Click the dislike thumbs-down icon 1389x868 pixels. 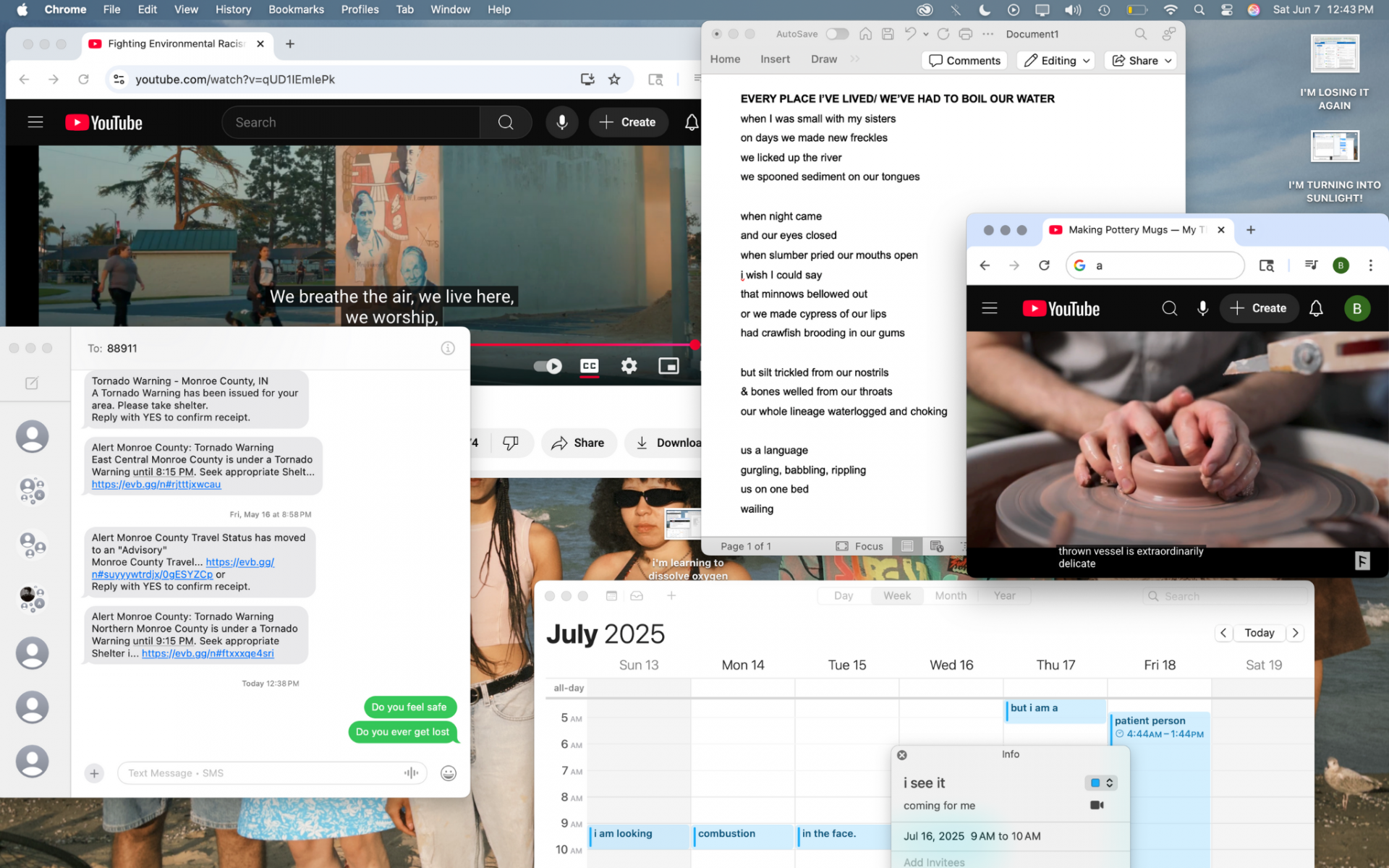coord(511,443)
